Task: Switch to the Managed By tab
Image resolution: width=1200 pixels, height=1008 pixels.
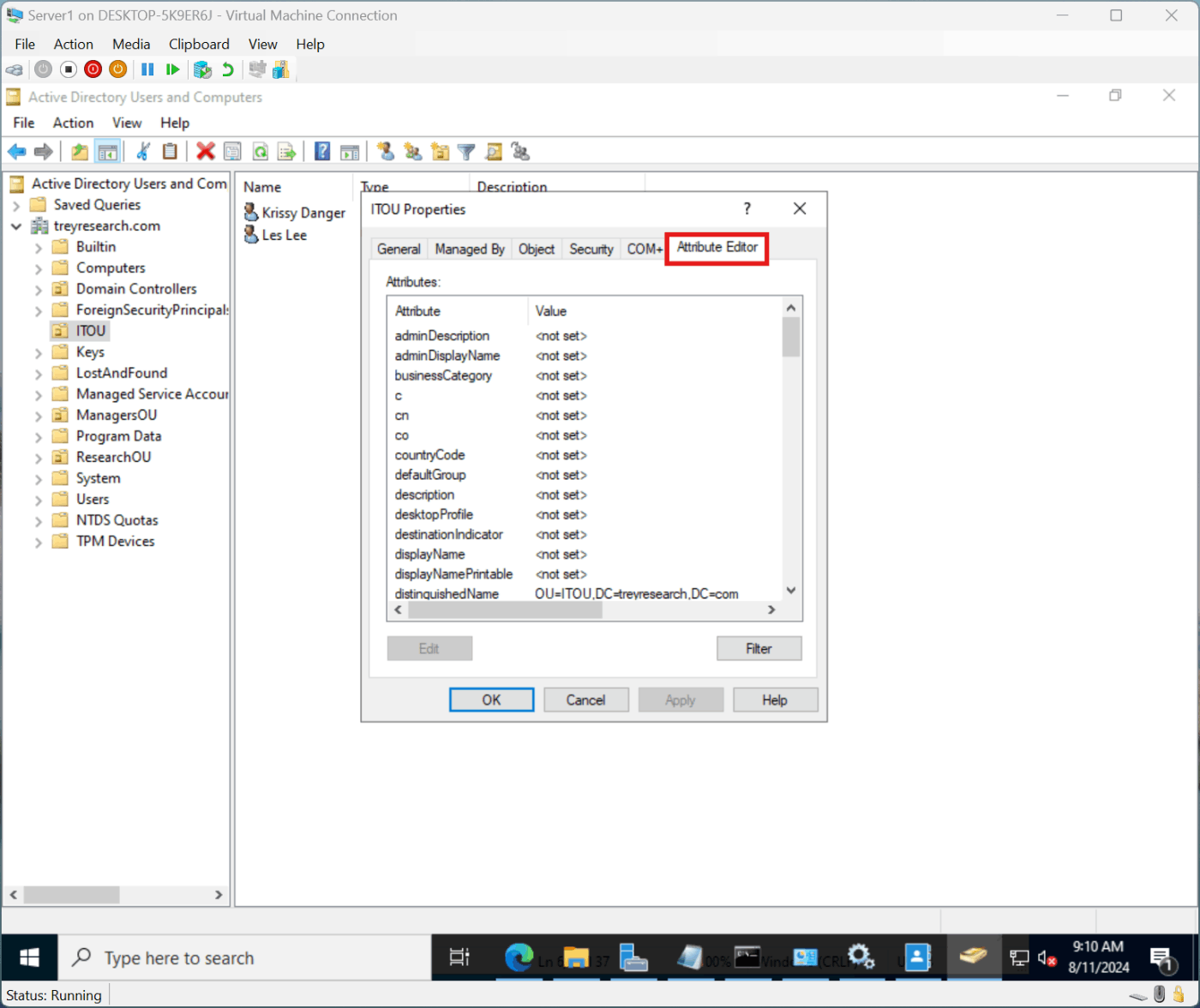Action: (x=470, y=249)
